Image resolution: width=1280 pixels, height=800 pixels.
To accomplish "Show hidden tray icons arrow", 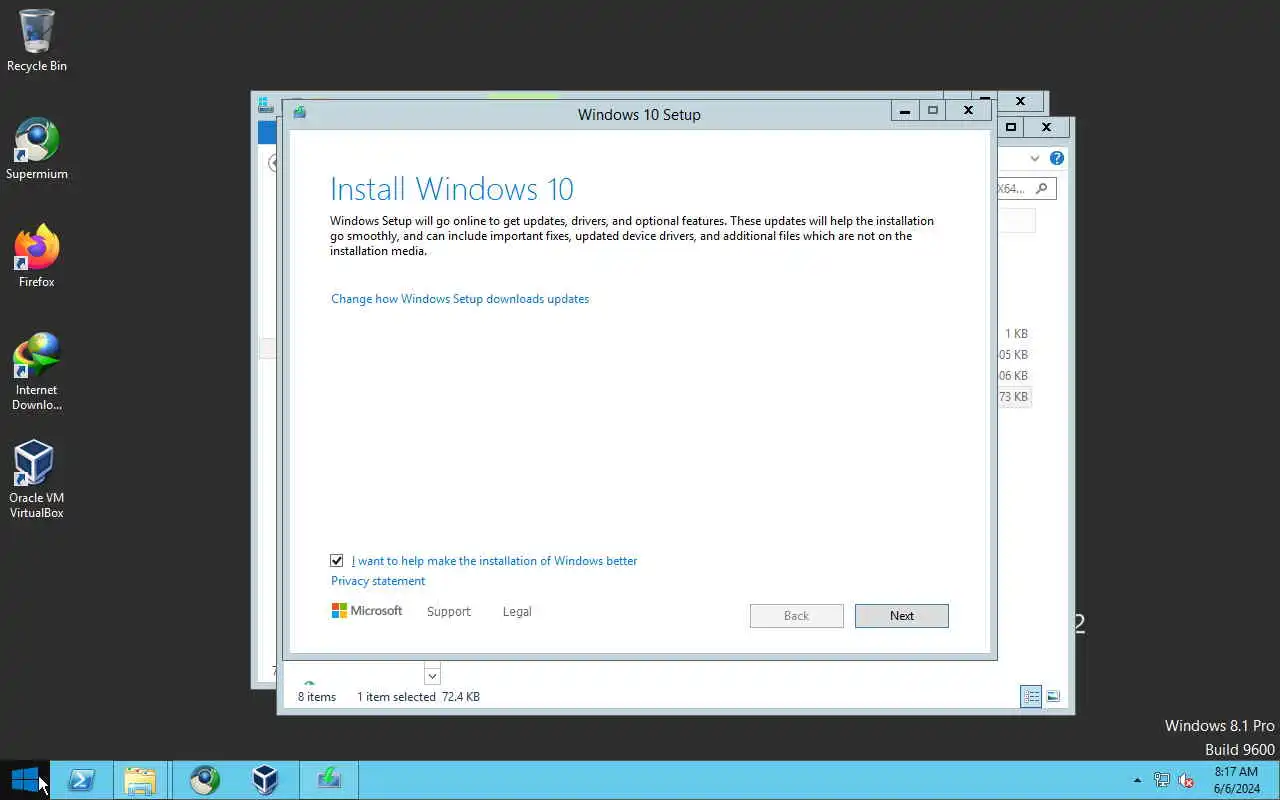I will tap(1137, 780).
